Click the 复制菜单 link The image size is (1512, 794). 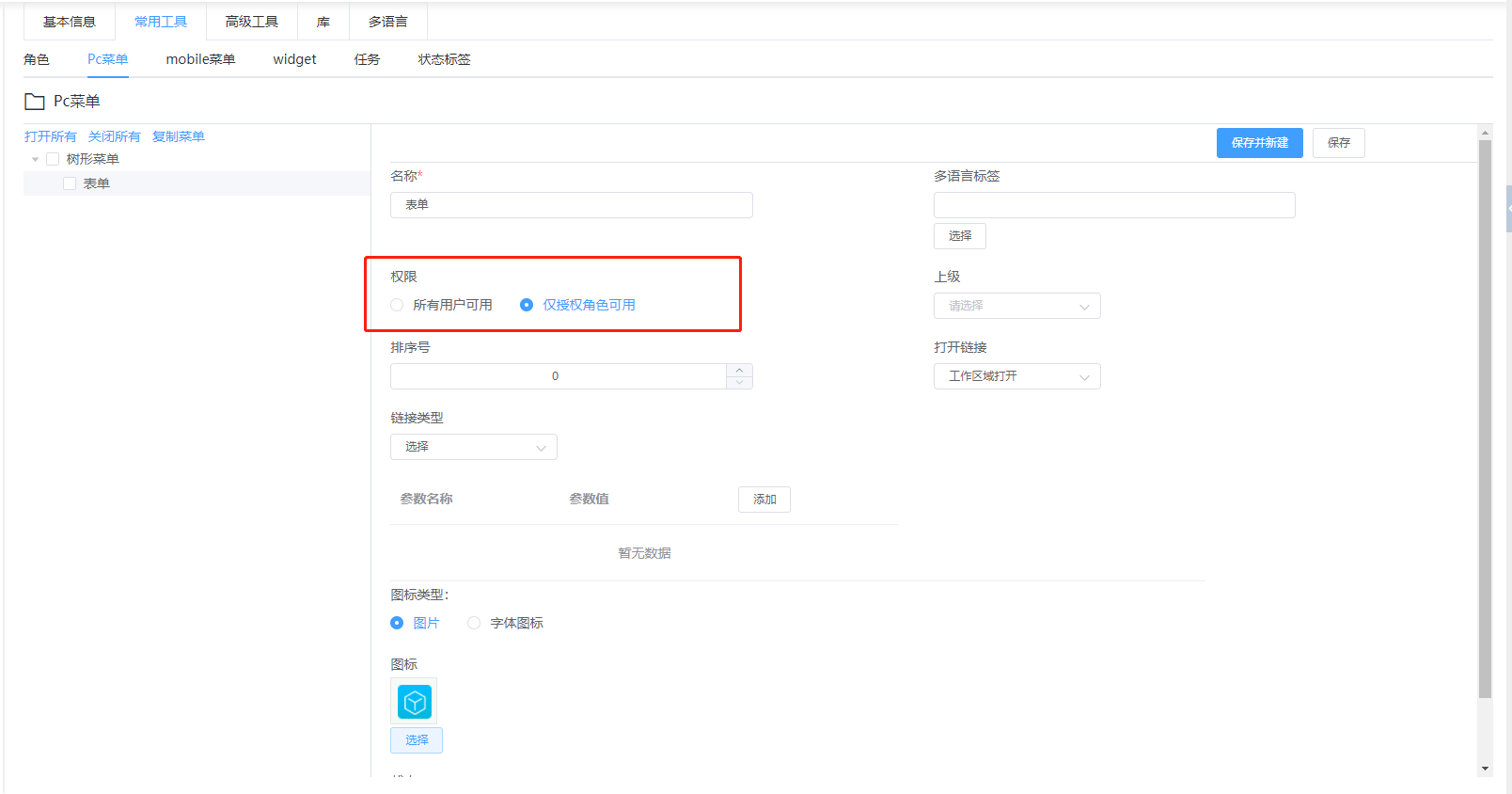click(178, 137)
